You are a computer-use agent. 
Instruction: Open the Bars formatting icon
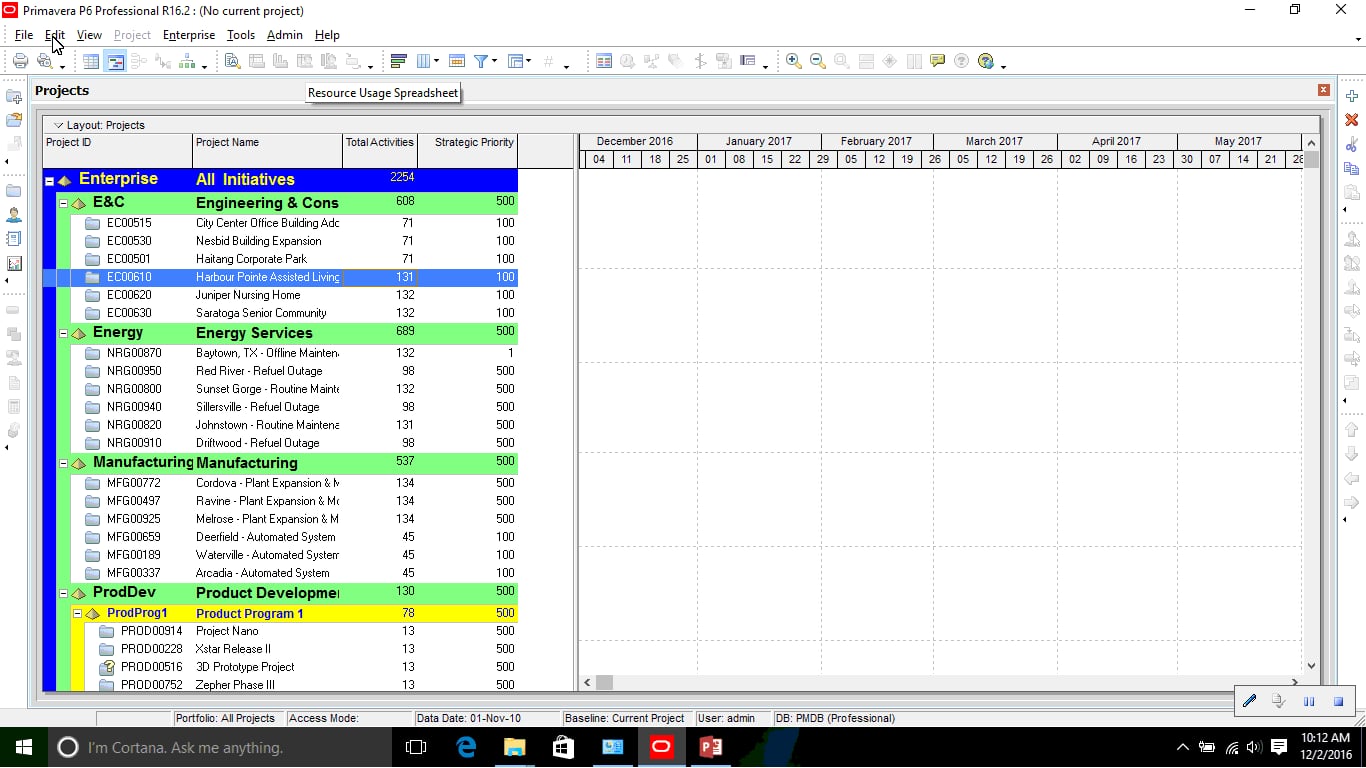(398, 61)
